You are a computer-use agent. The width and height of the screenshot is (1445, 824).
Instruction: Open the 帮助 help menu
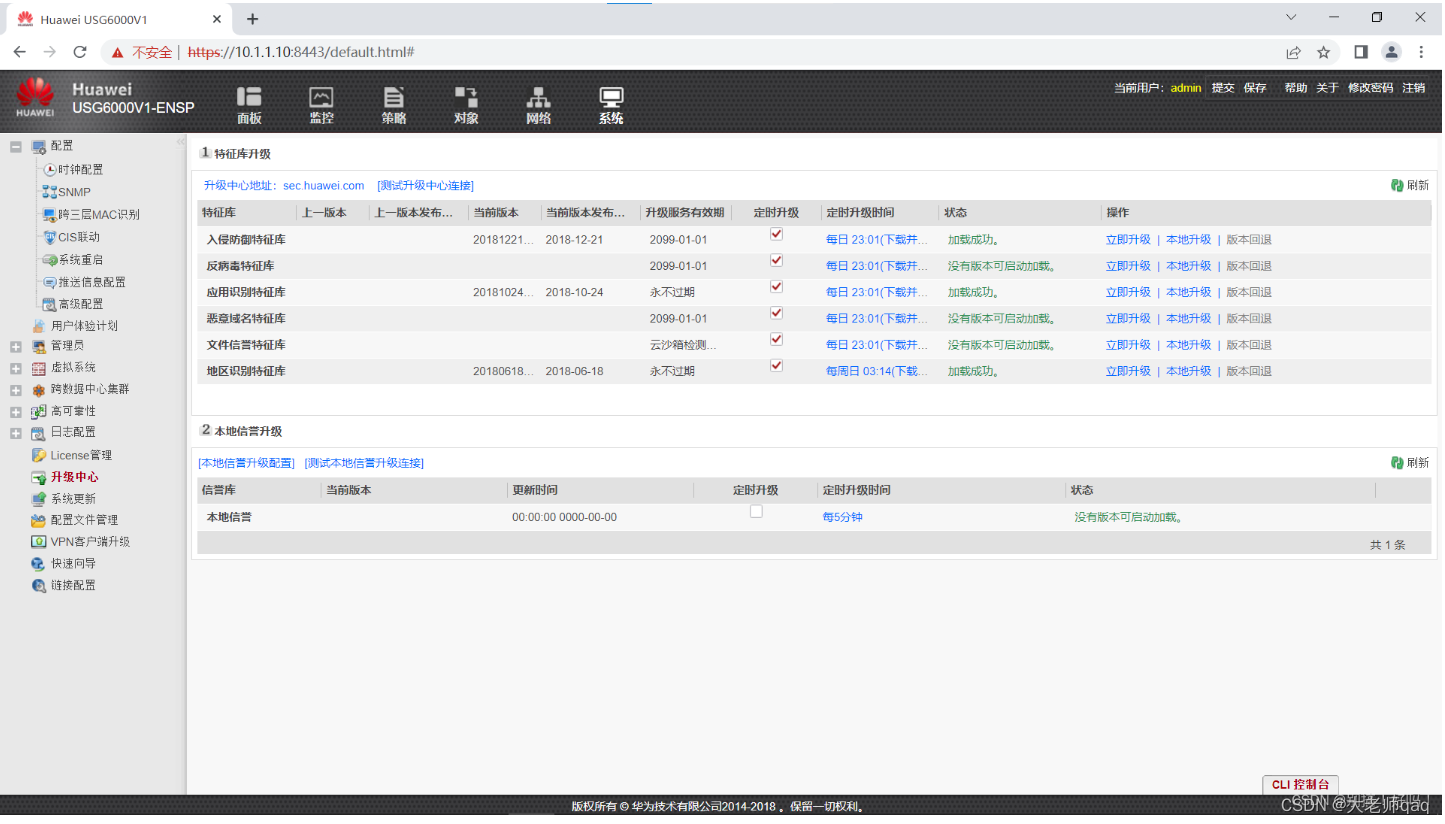point(1296,88)
